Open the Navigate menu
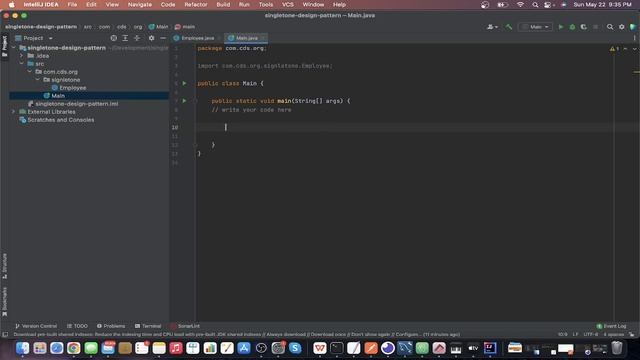 pos(140,4)
